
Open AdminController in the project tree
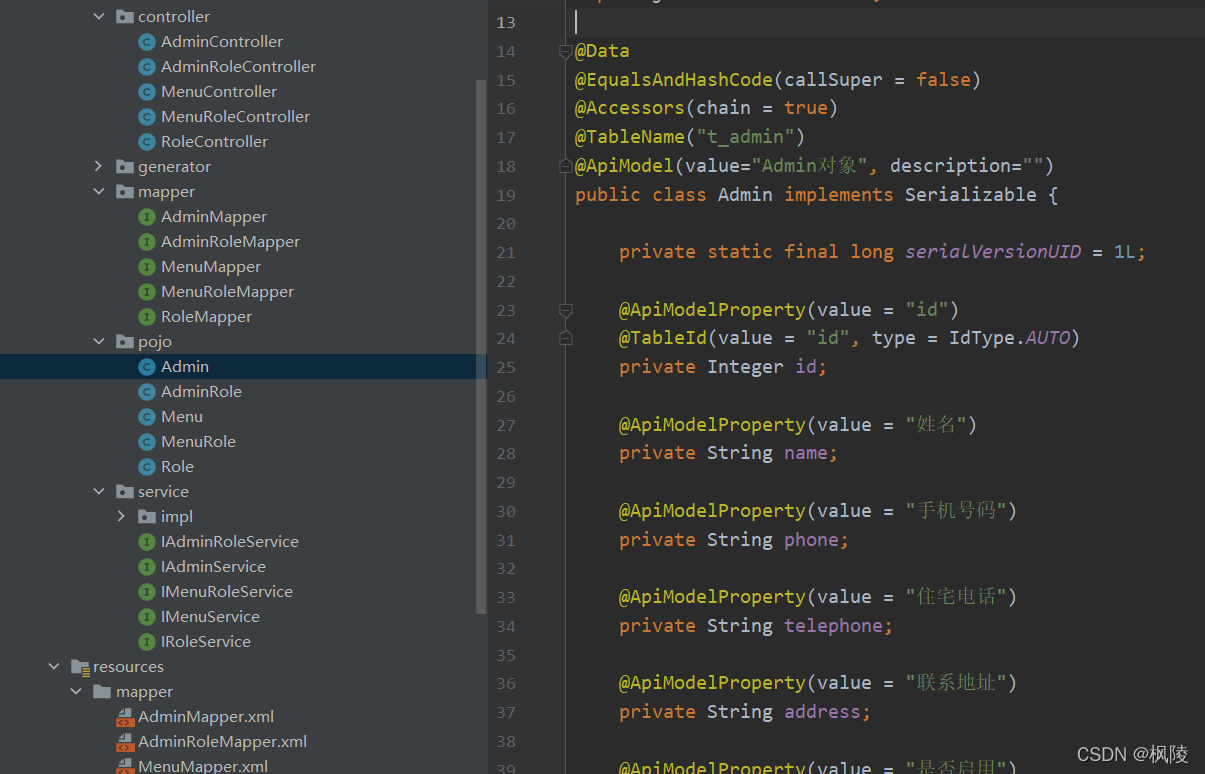[222, 41]
